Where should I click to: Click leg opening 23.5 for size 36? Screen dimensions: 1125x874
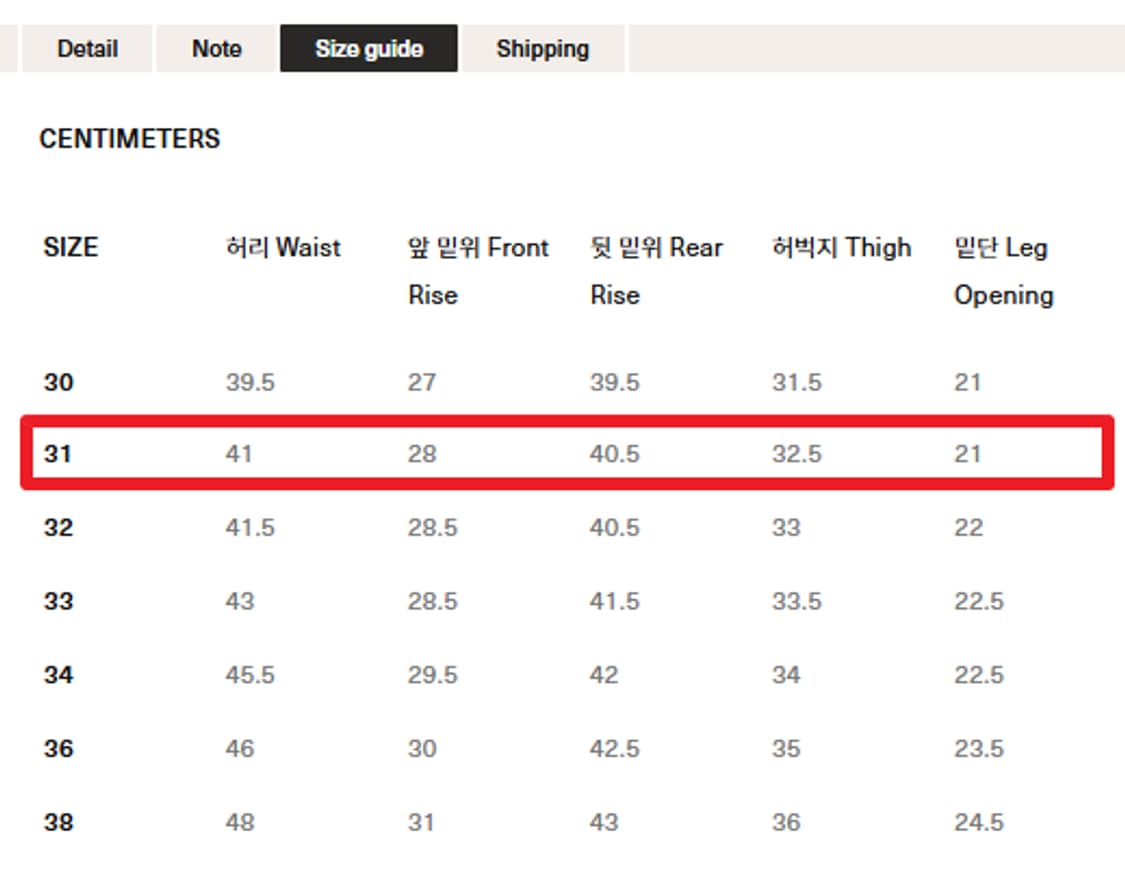[979, 748]
